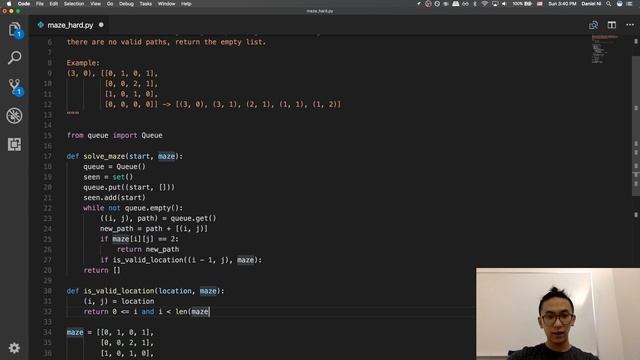Click line number 30 in the gutter
The height and width of the screenshot is (360, 640).
tap(47, 291)
